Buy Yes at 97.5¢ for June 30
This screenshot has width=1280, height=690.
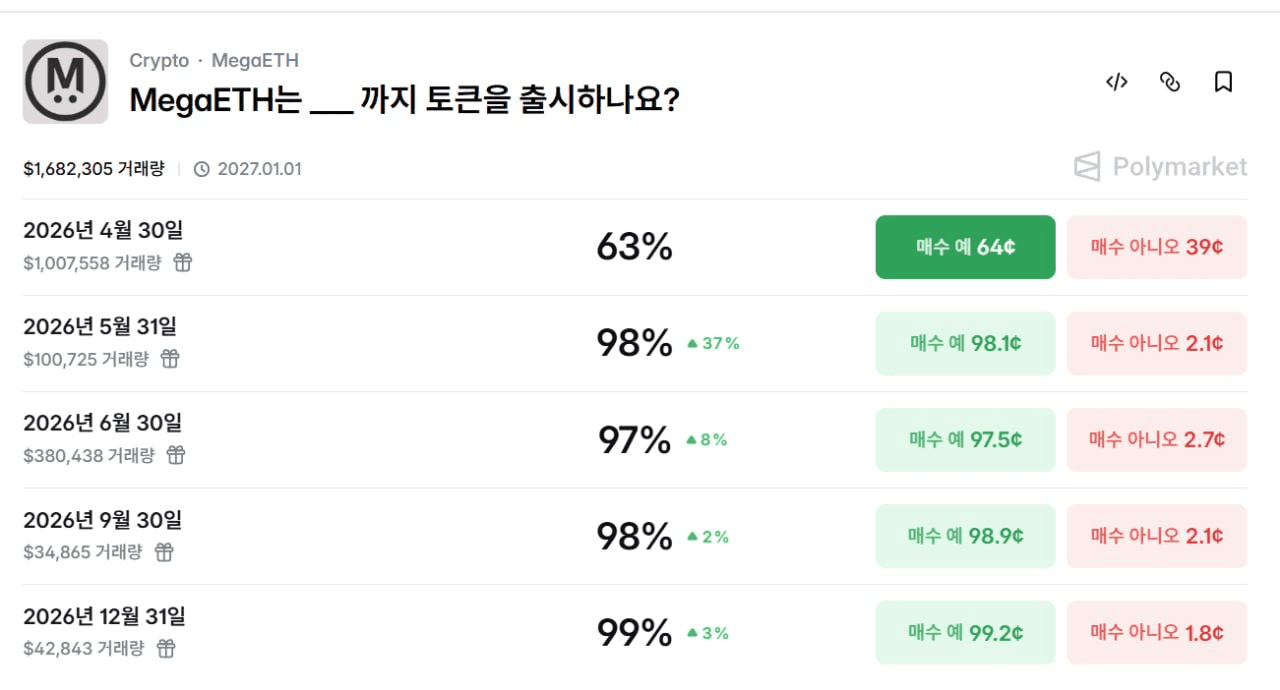click(965, 440)
